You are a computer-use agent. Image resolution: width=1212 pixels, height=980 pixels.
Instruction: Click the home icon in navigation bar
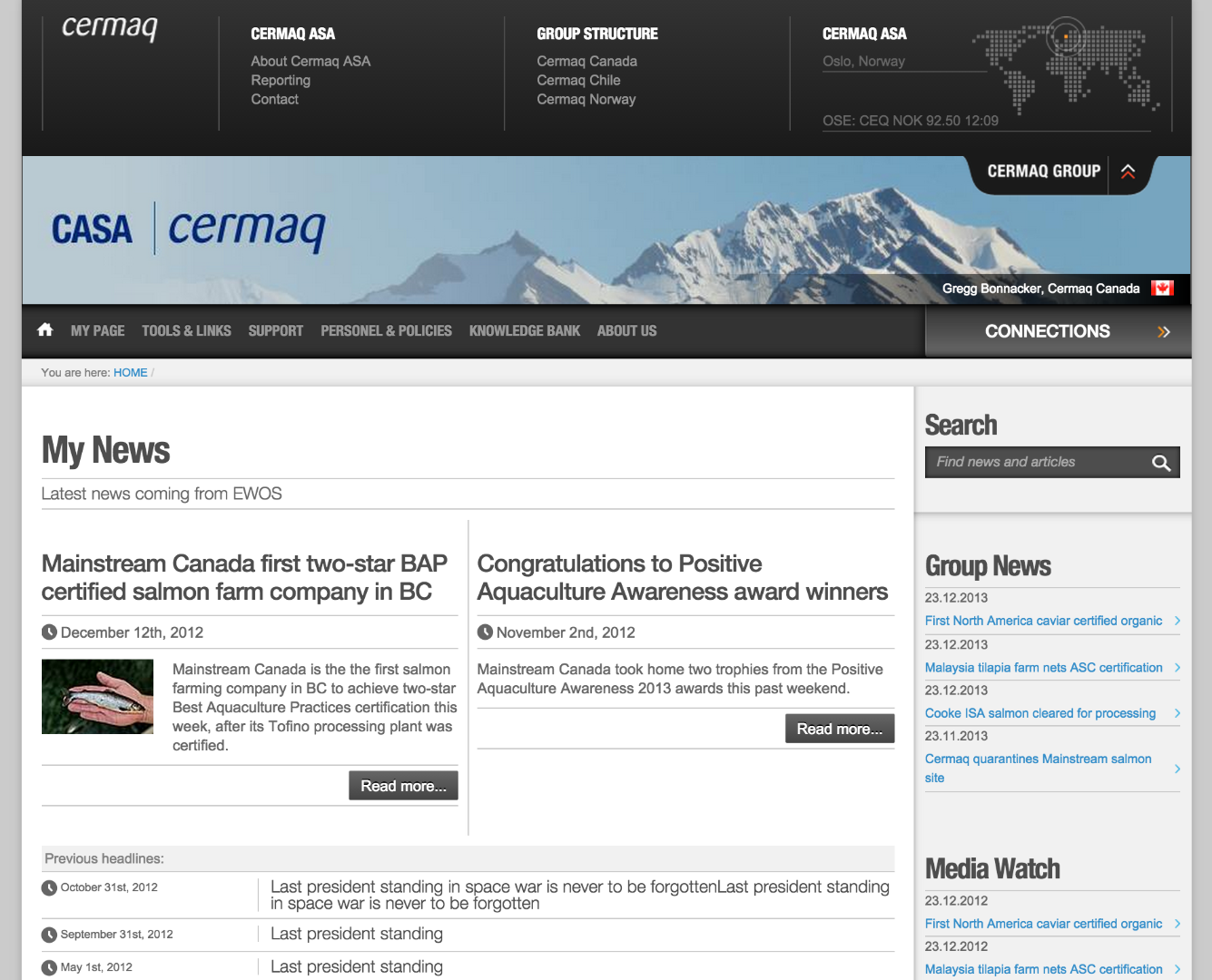click(x=45, y=330)
